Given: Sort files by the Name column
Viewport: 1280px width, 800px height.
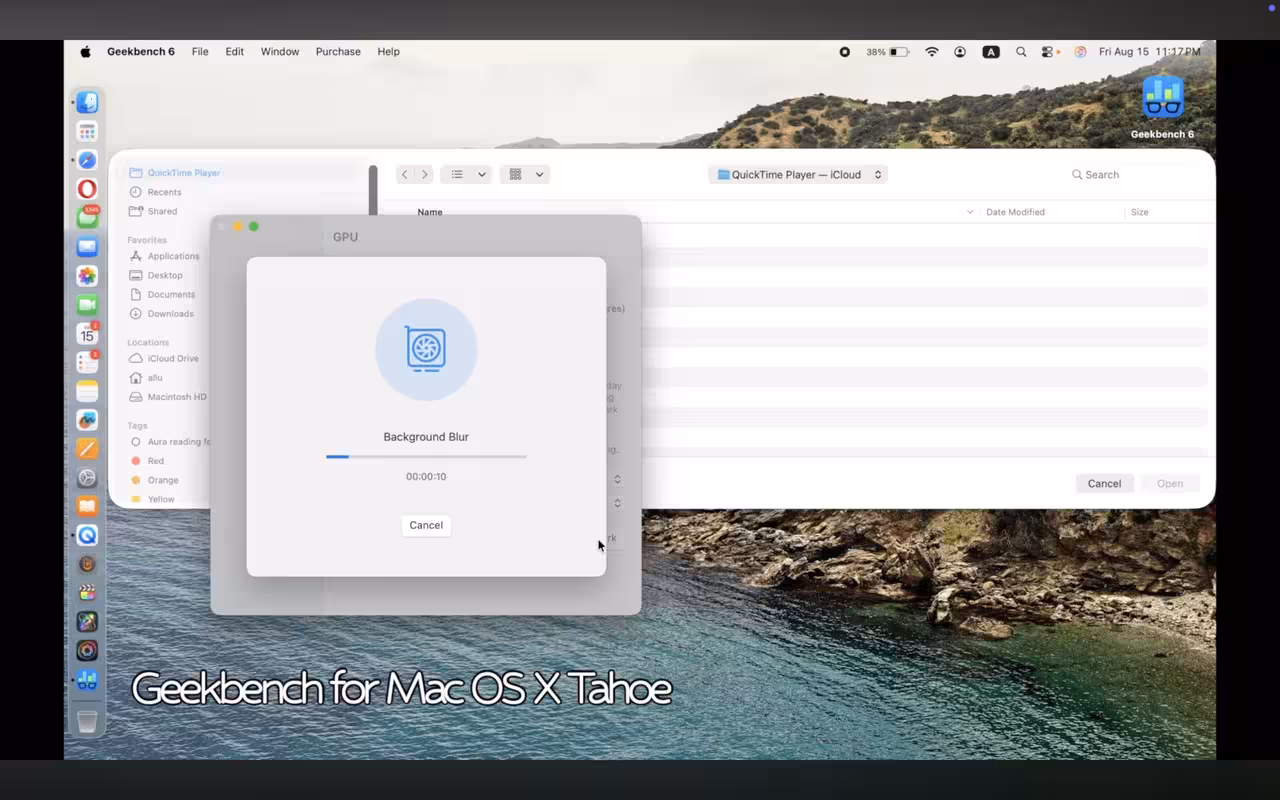Looking at the screenshot, I should (430, 212).
